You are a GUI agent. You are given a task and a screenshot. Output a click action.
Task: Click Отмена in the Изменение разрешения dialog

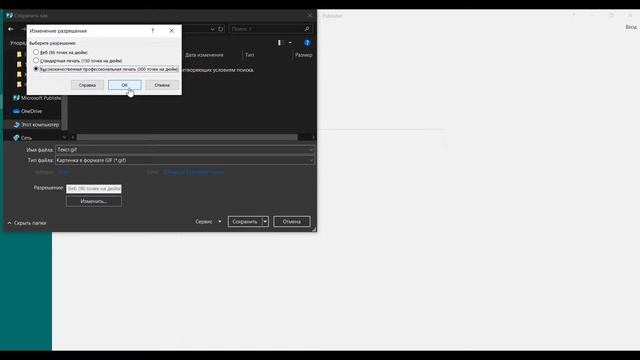tap(162, 85)
